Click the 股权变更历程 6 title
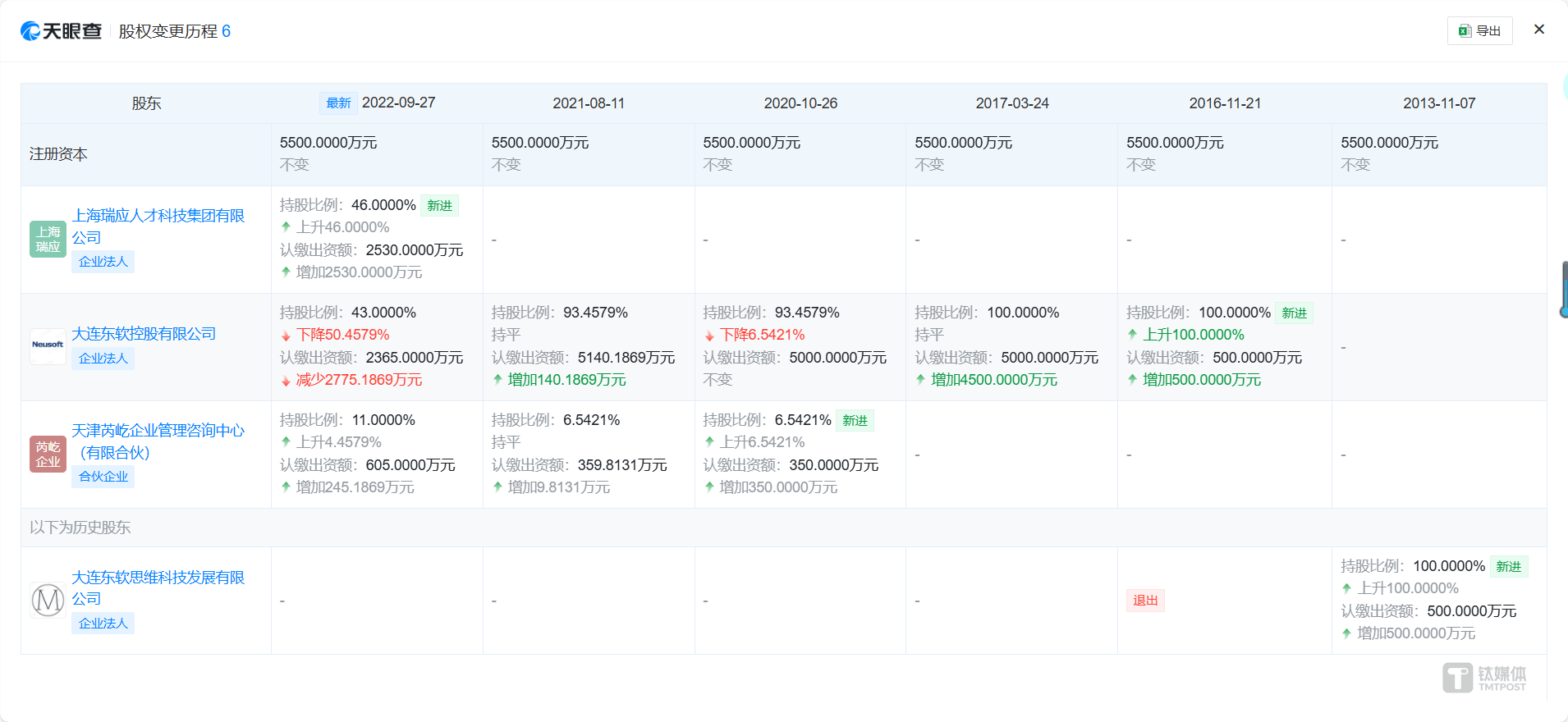1568x722 pixels. (175, 31)
